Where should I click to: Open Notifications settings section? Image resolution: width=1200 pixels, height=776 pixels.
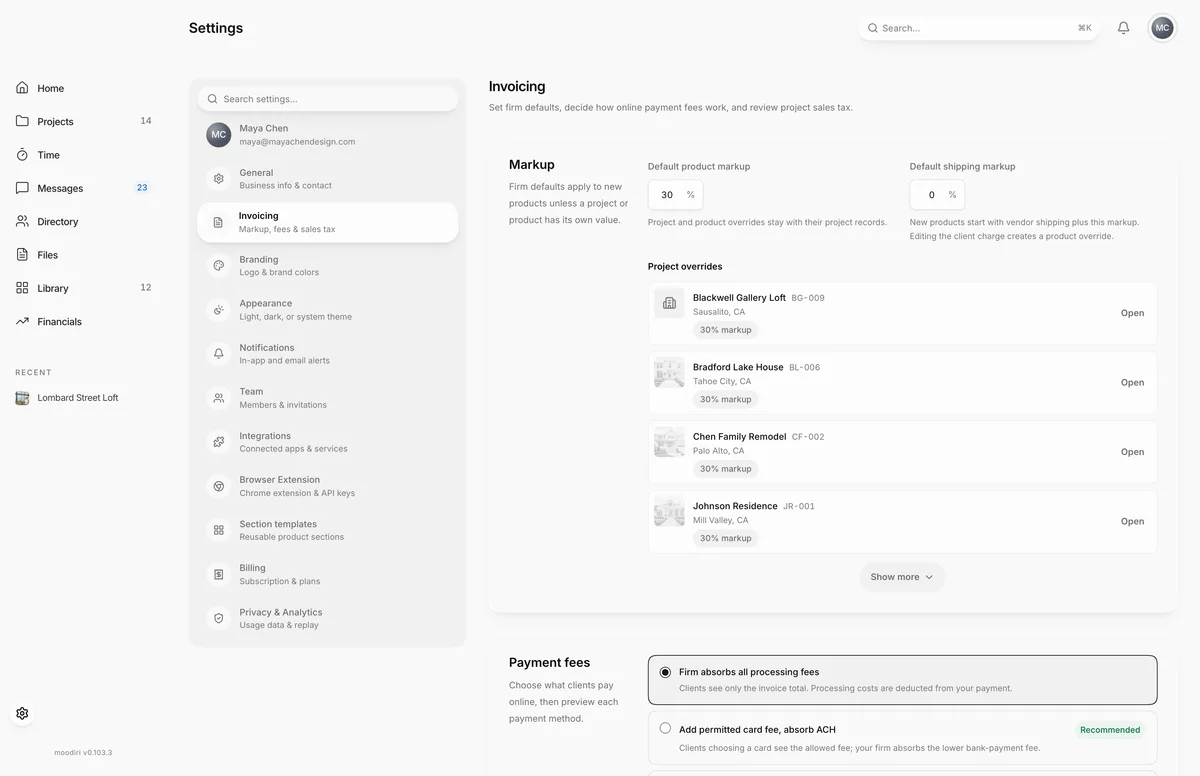point(328,354)
